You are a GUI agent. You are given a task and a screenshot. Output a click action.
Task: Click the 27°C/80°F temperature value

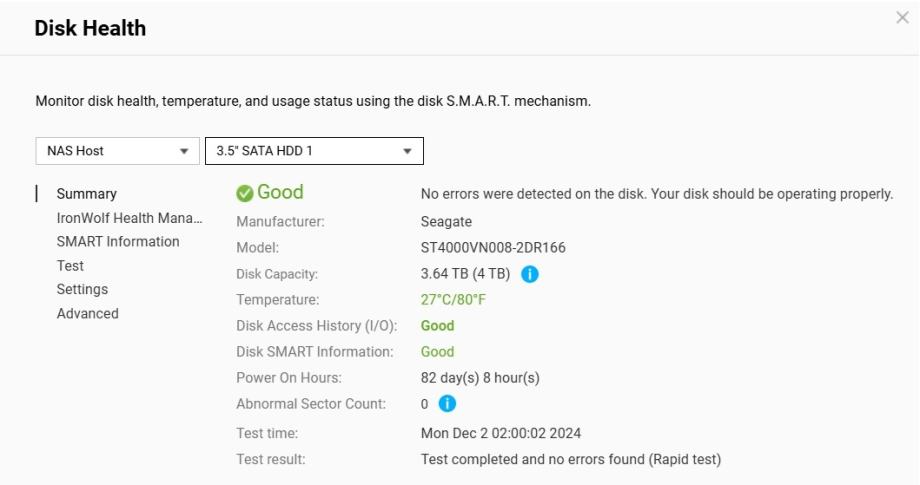click(x=453, y=300)
